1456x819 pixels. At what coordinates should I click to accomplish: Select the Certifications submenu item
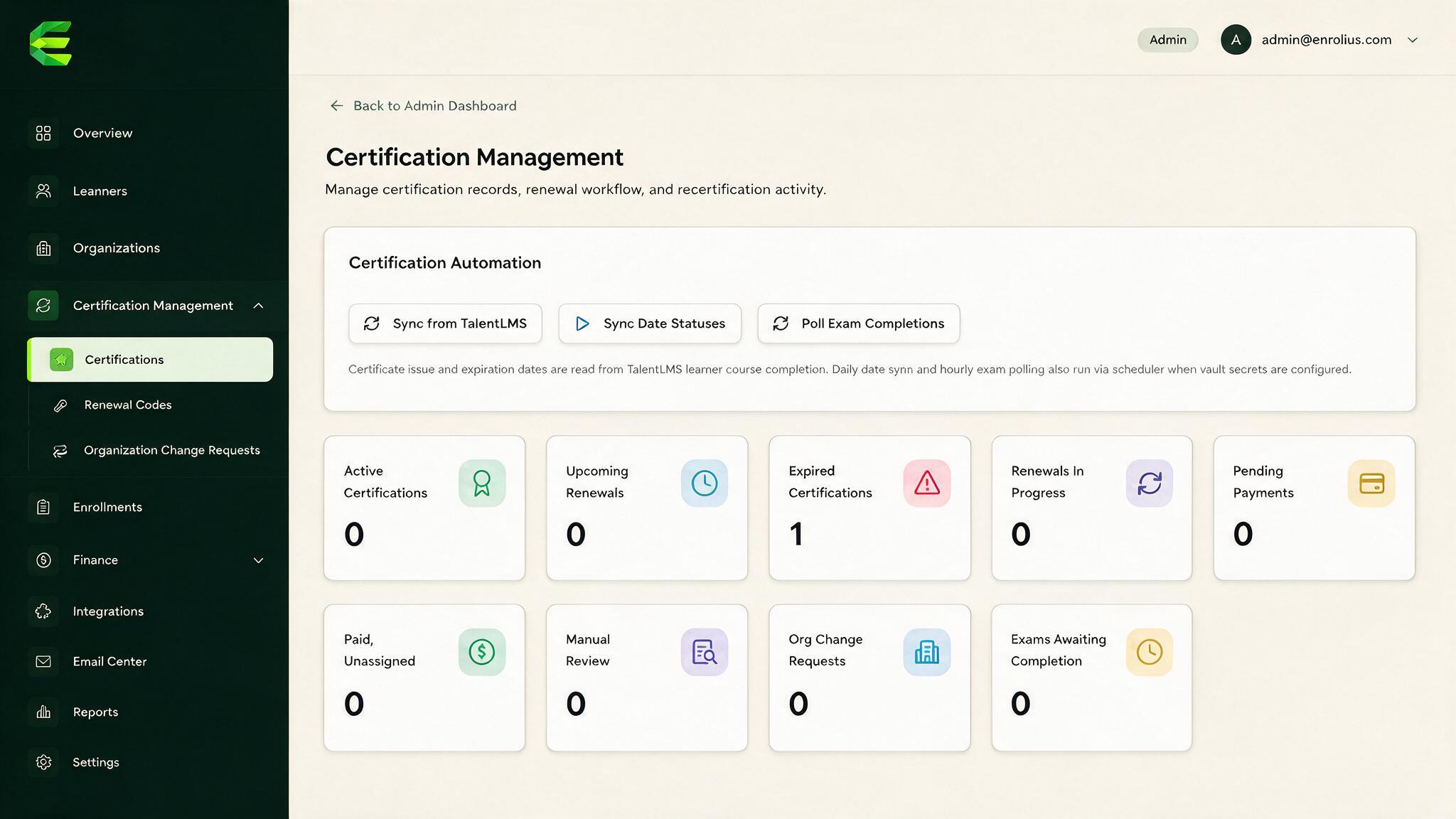tap(150, 360)
